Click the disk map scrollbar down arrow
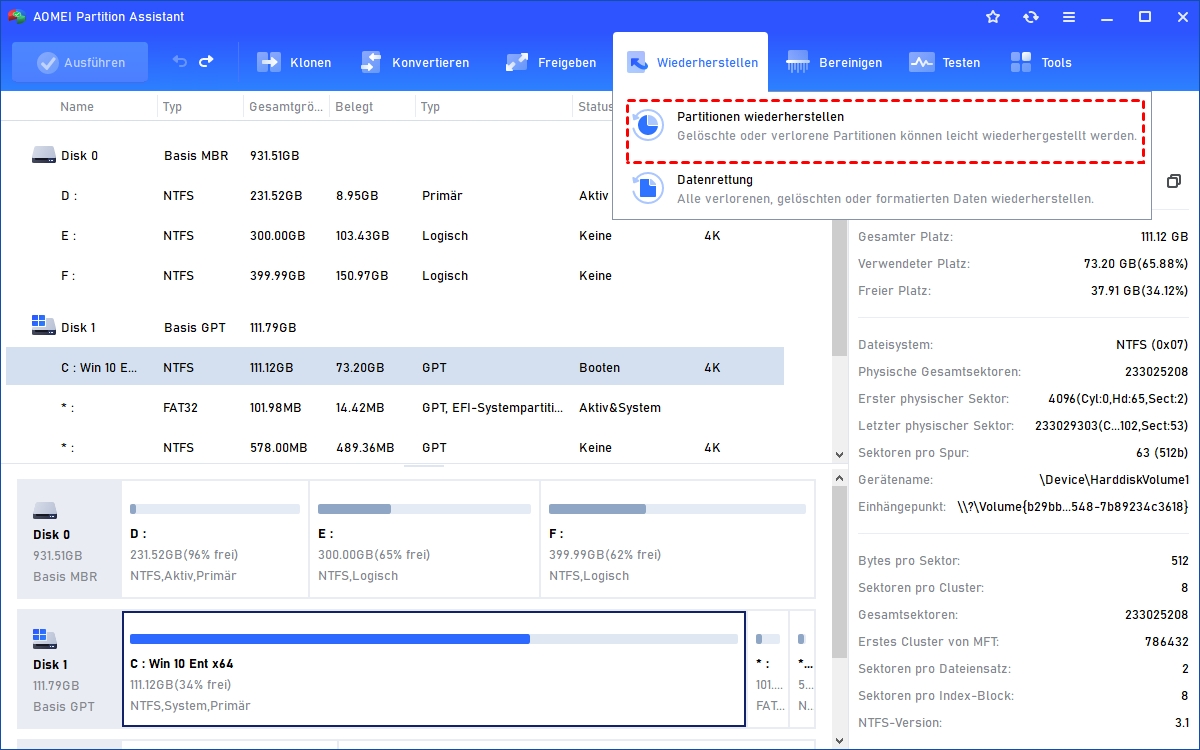 pyautogui.click(x=839, y=741)
